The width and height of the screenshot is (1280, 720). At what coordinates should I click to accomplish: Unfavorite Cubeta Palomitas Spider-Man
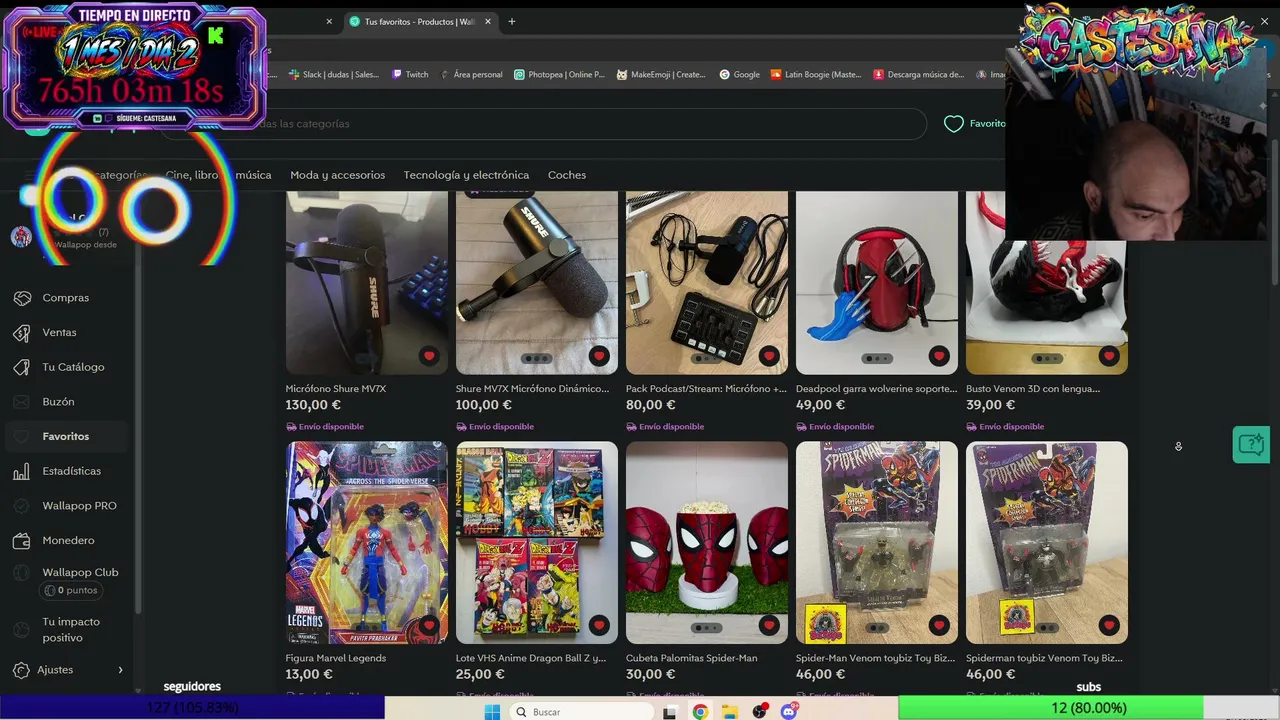(769, 626)
